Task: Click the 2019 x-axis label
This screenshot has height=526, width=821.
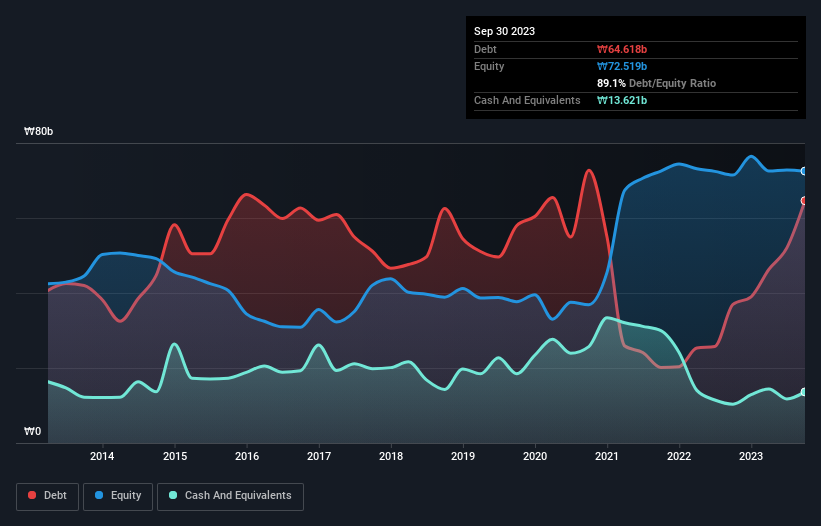Action: click(463, 456)
